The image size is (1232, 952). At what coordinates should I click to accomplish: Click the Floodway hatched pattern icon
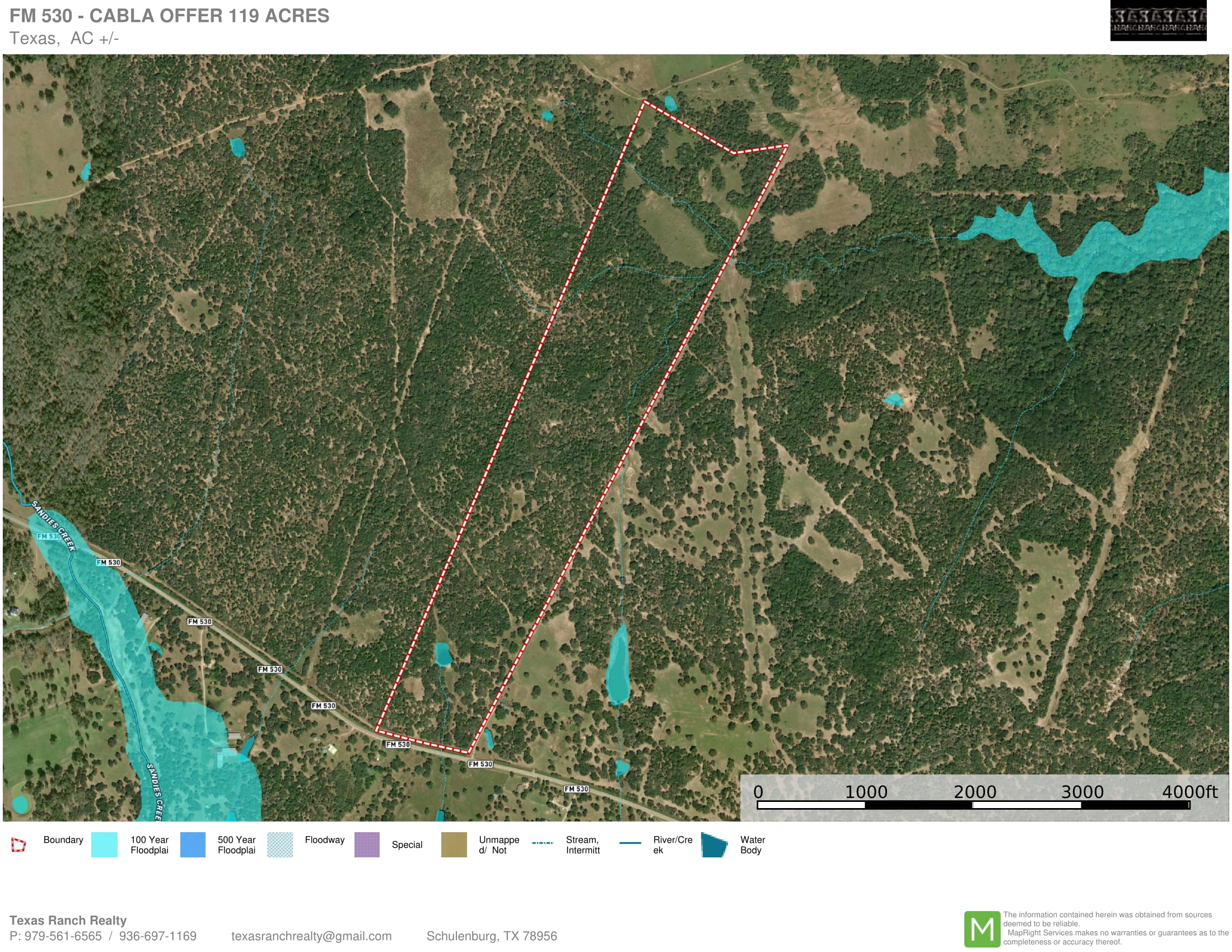pos(280,845)
